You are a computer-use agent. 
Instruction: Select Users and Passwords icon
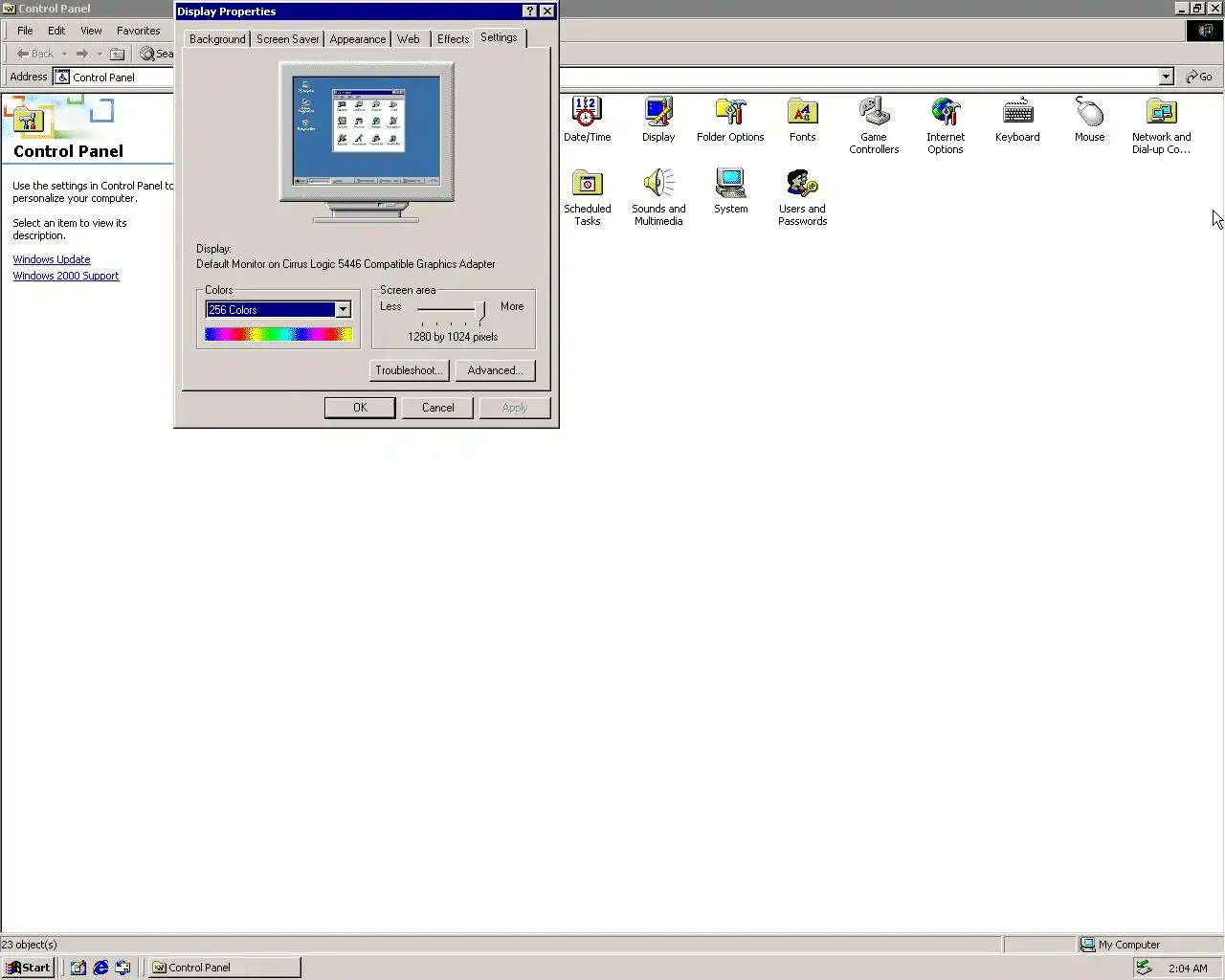802,197
